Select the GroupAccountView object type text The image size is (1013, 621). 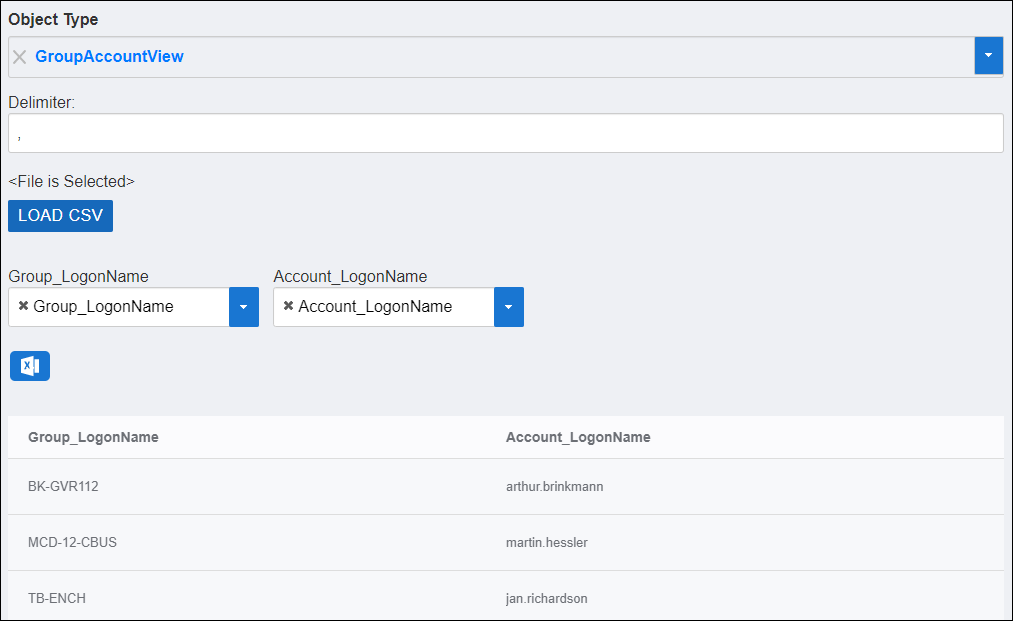pos(109,57)
